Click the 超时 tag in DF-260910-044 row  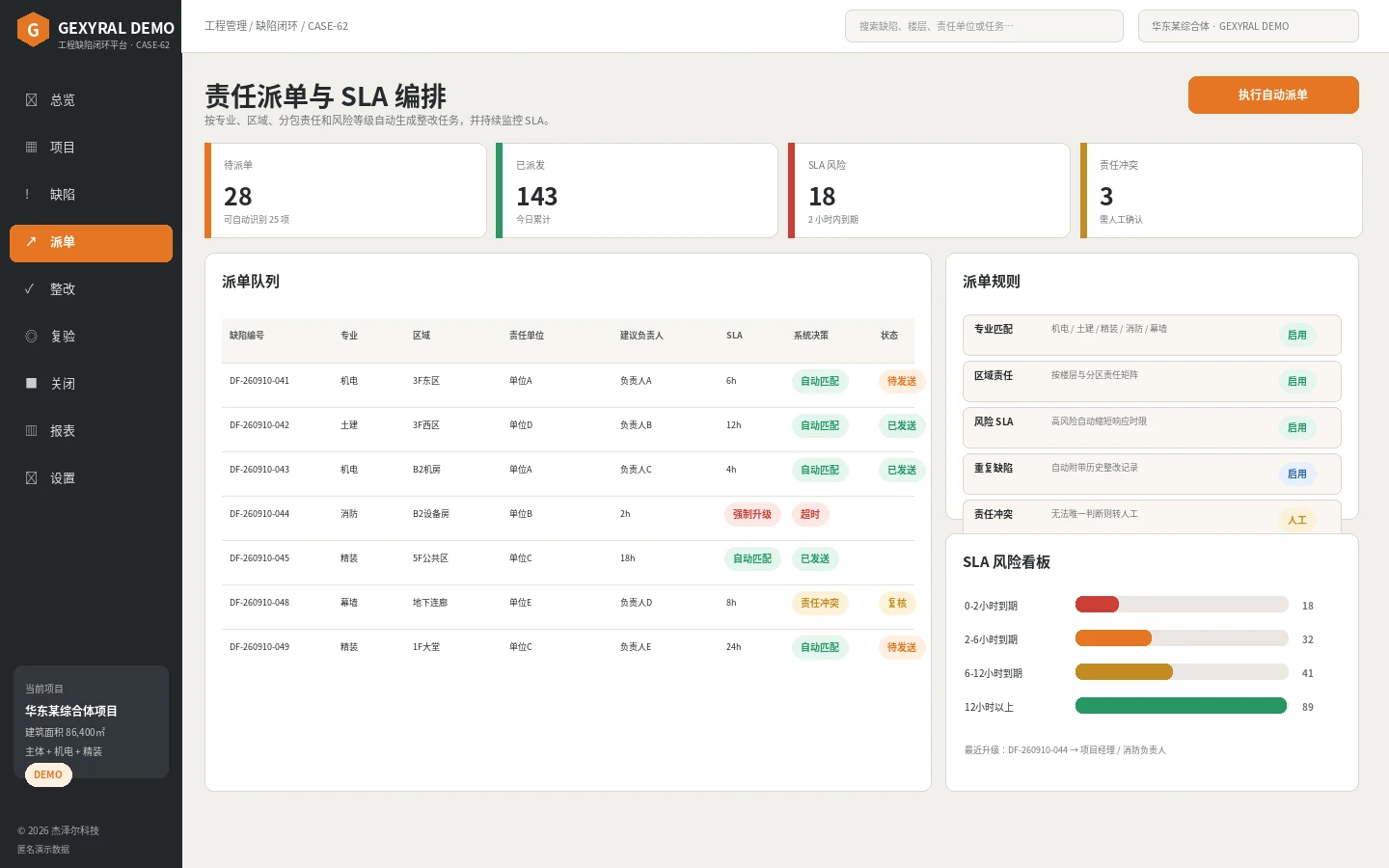click(810, 514)
